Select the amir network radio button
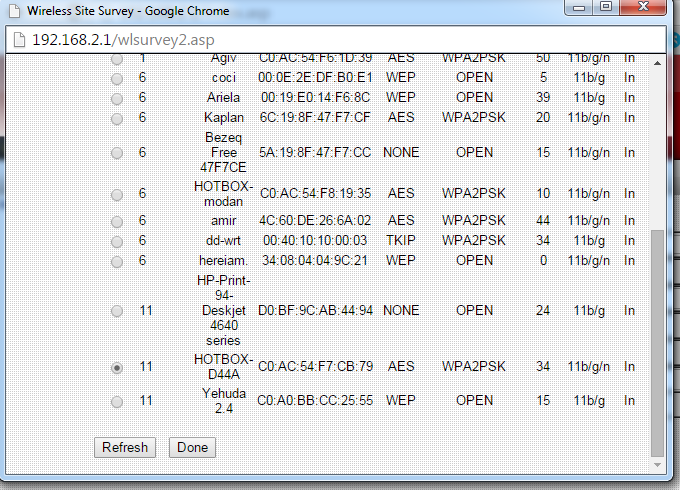Screen dimensions: 680x490 tap(117, 221)
